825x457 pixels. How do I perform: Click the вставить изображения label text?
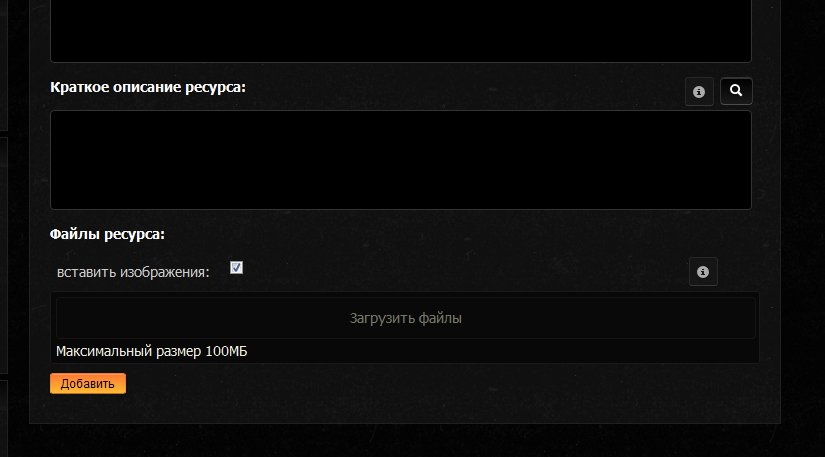133,272
